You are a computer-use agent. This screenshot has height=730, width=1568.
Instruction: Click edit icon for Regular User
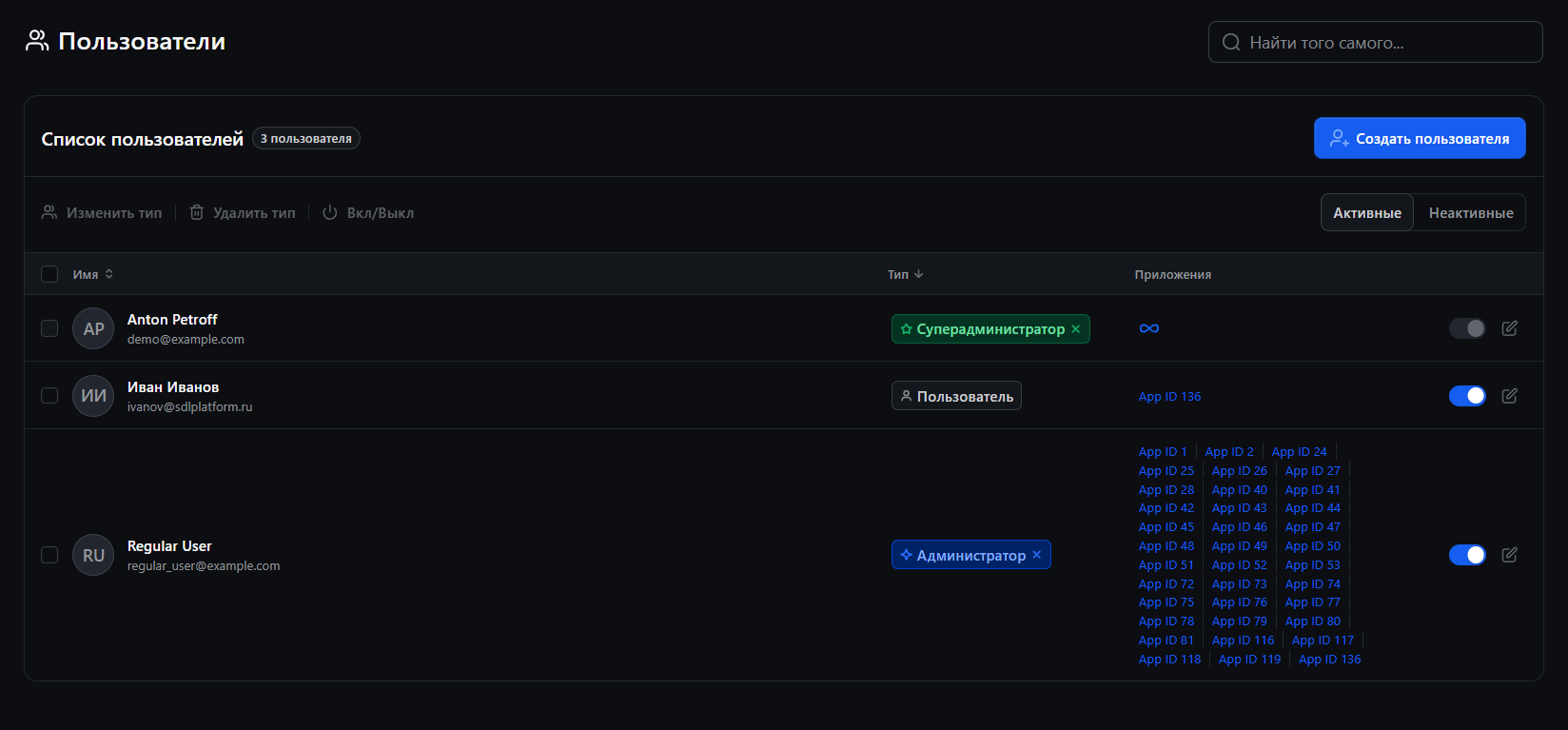click(1509, 555)
